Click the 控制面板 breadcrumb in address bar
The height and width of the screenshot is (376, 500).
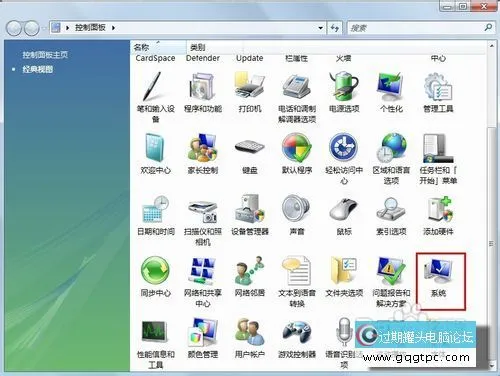coord(90,27)
